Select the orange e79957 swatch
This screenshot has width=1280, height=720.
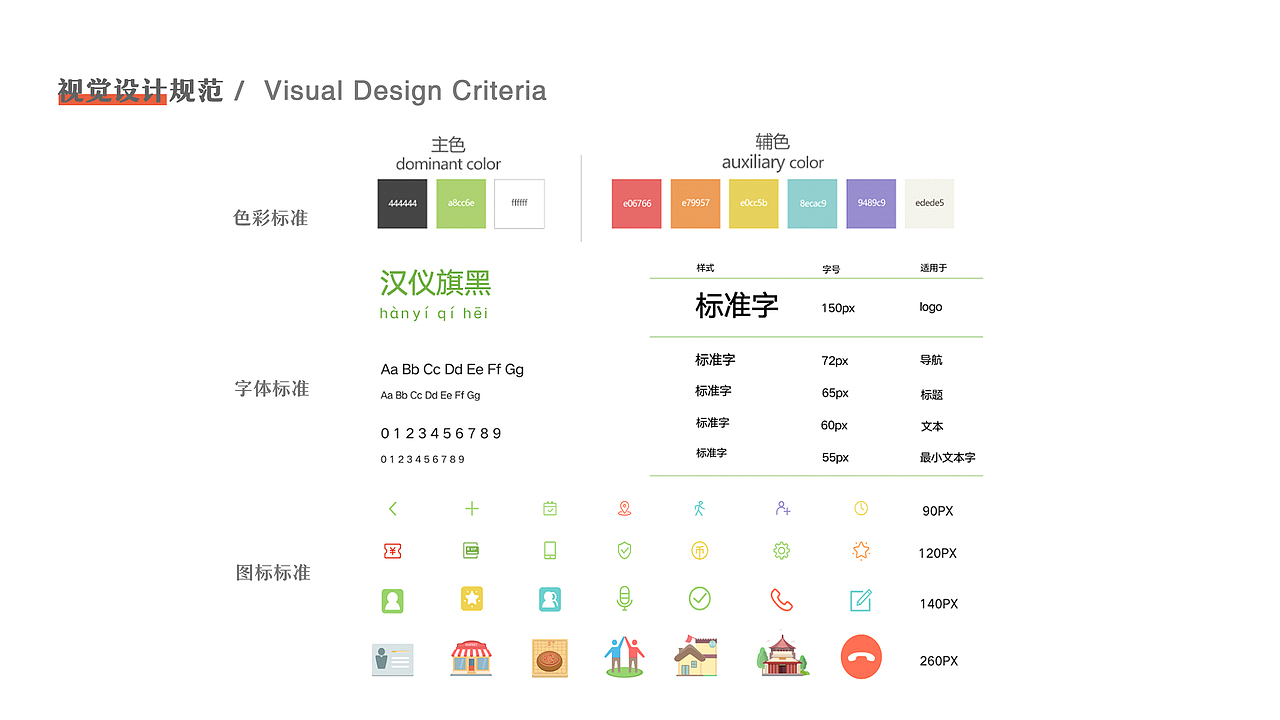pos(695,204)
